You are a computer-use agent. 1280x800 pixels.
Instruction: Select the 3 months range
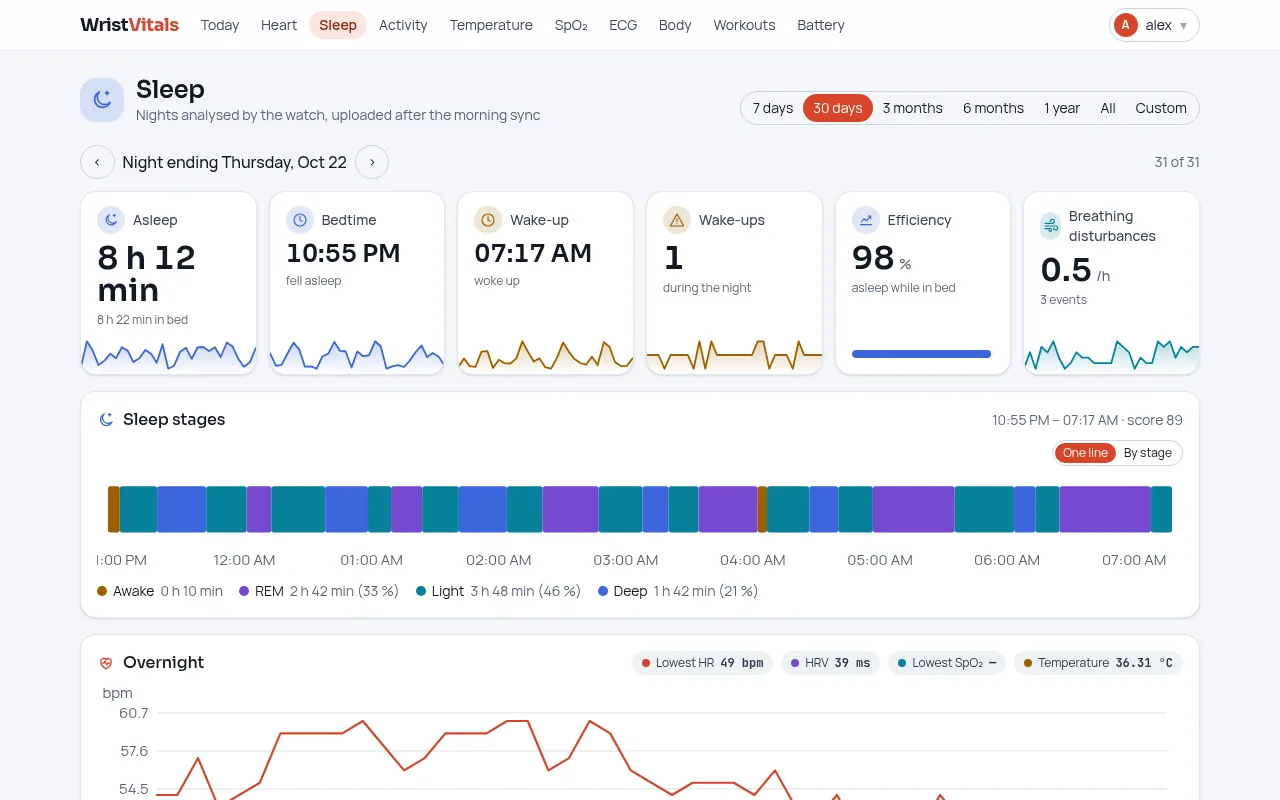click(x=913, y=108)
